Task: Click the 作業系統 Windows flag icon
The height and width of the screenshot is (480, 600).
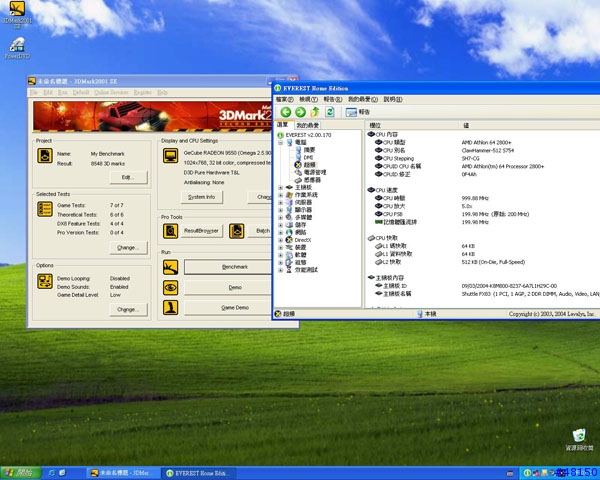Action: [x=289, y=195]
